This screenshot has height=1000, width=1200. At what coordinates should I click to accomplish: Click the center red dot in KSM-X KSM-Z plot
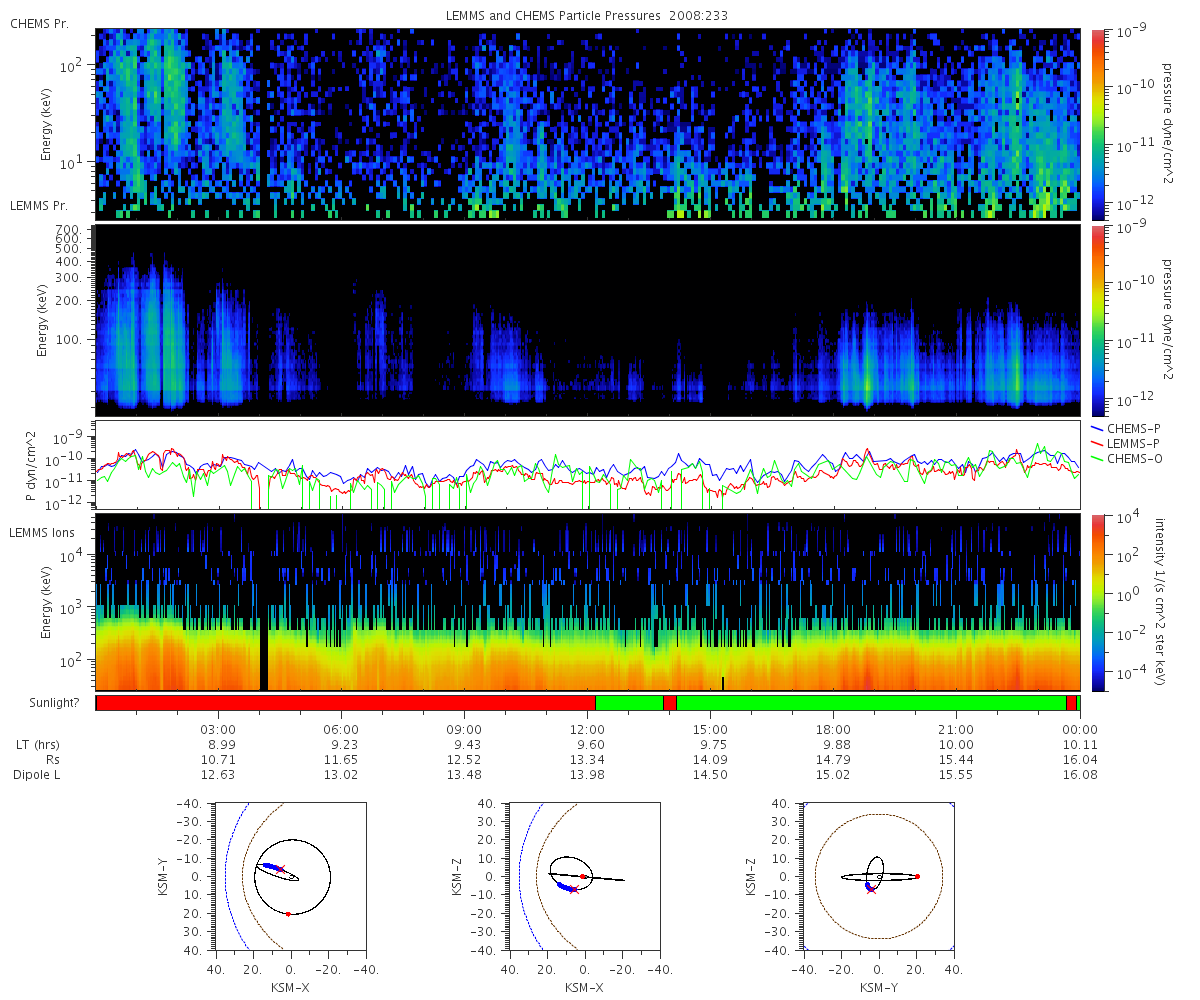(583, 876)
